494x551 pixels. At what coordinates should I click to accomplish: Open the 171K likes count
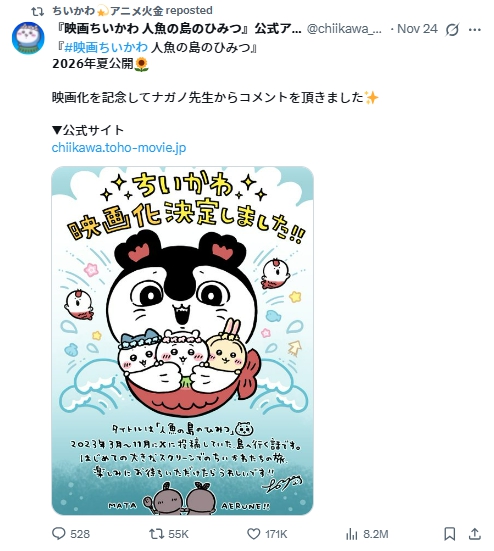276,534
